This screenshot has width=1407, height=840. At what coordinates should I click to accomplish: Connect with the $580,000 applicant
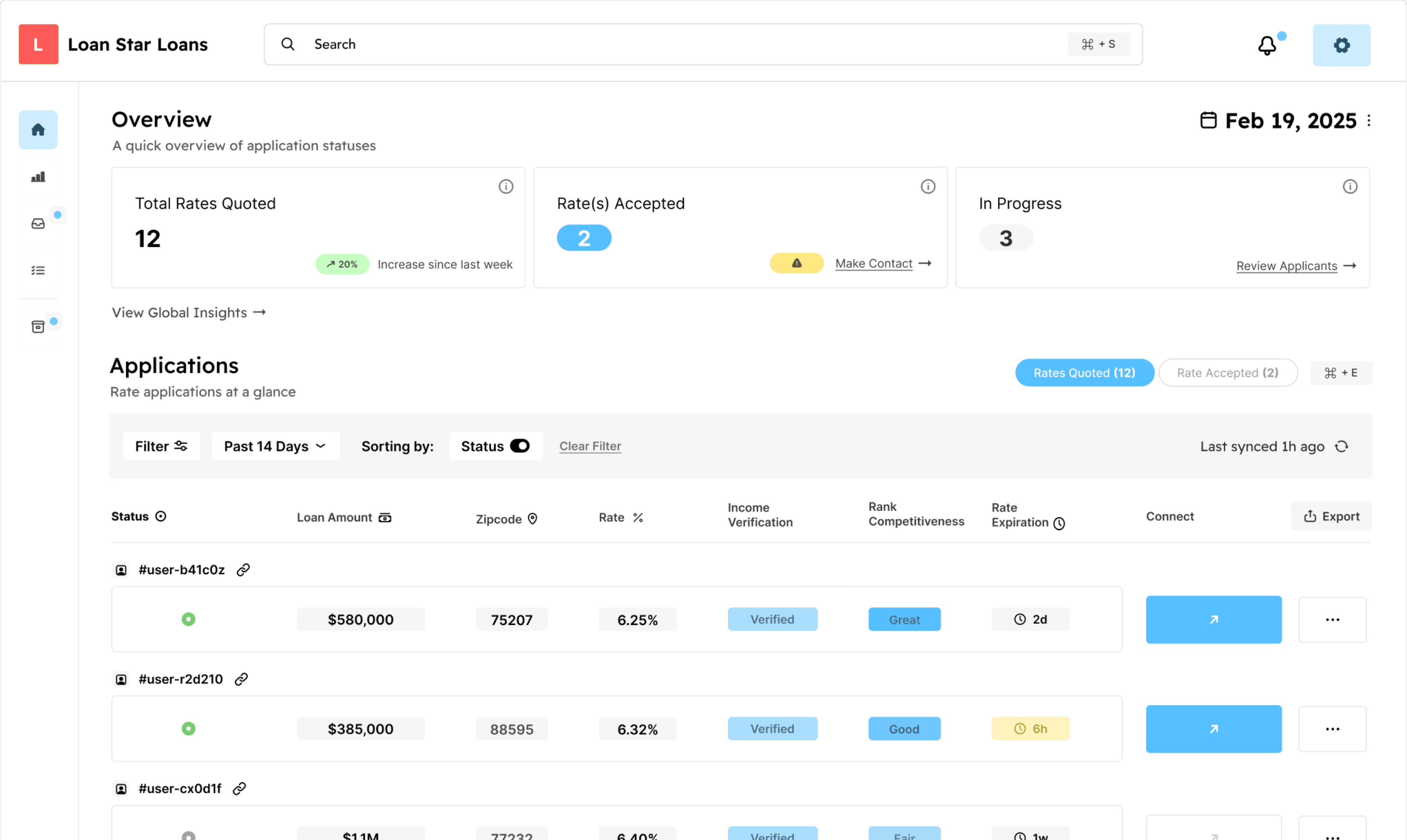click(x=1213, y=619)
